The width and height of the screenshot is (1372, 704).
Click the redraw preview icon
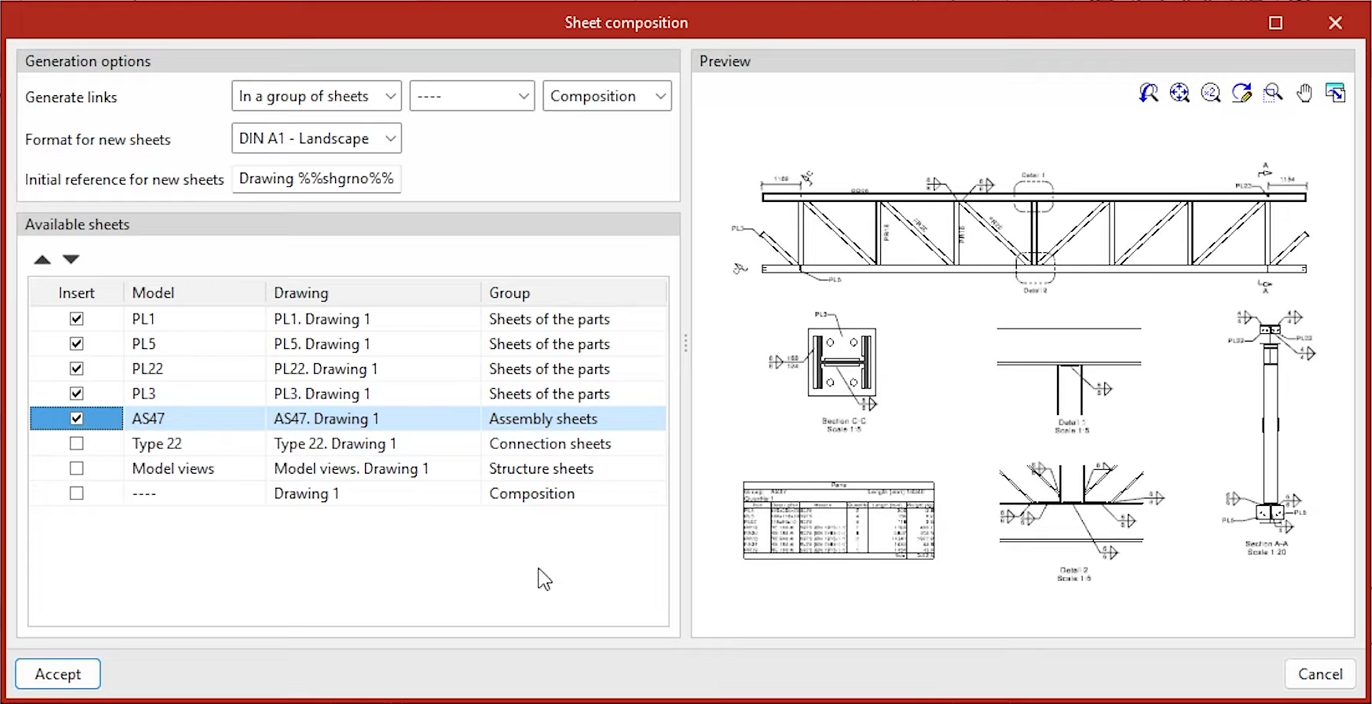1242,93
